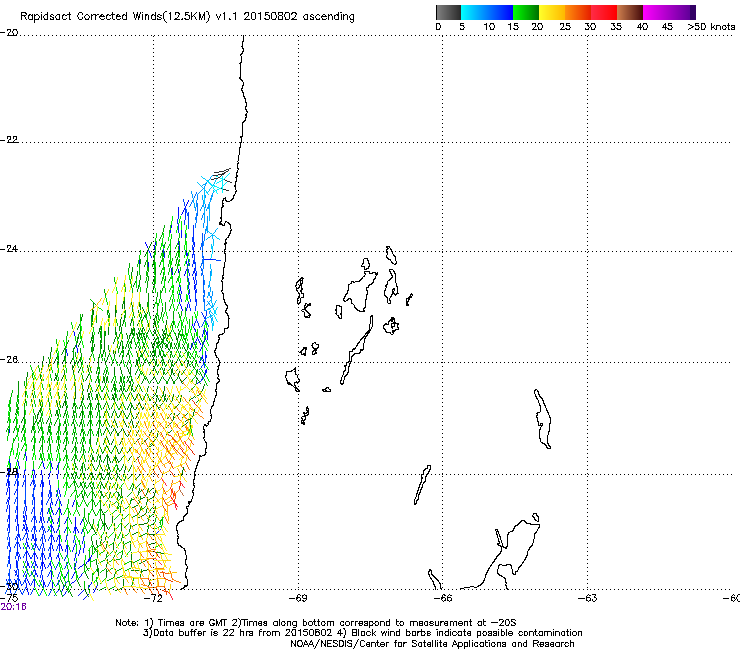The height and width of the screenshot is (650, 740).
Task: Click the map title 'Rapidscat Corrected Winds(12.5KM)'
Action: pyautogui.click(x=115, y=17)
